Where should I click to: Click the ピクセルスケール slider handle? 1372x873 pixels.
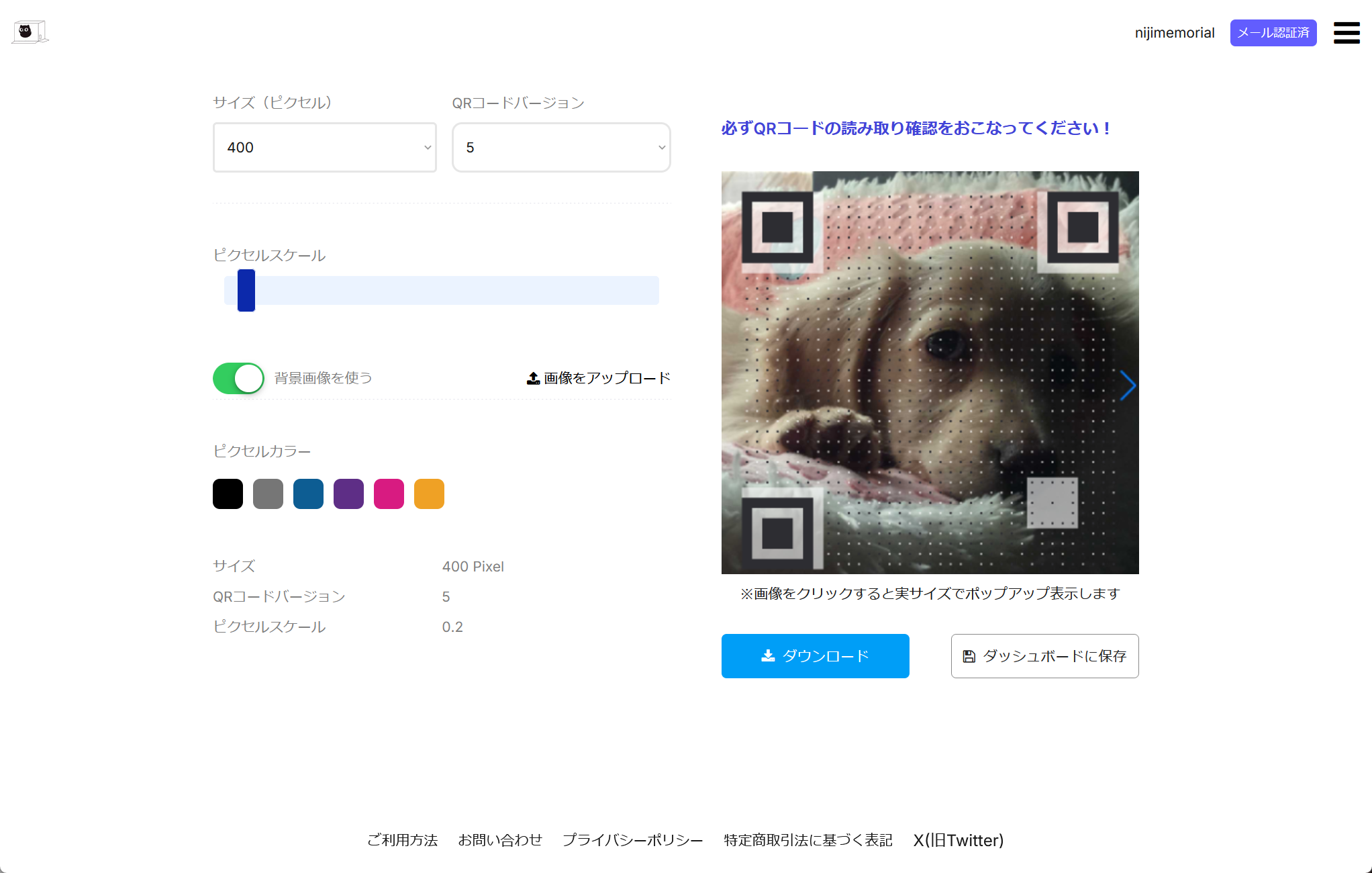pos(246,290)
